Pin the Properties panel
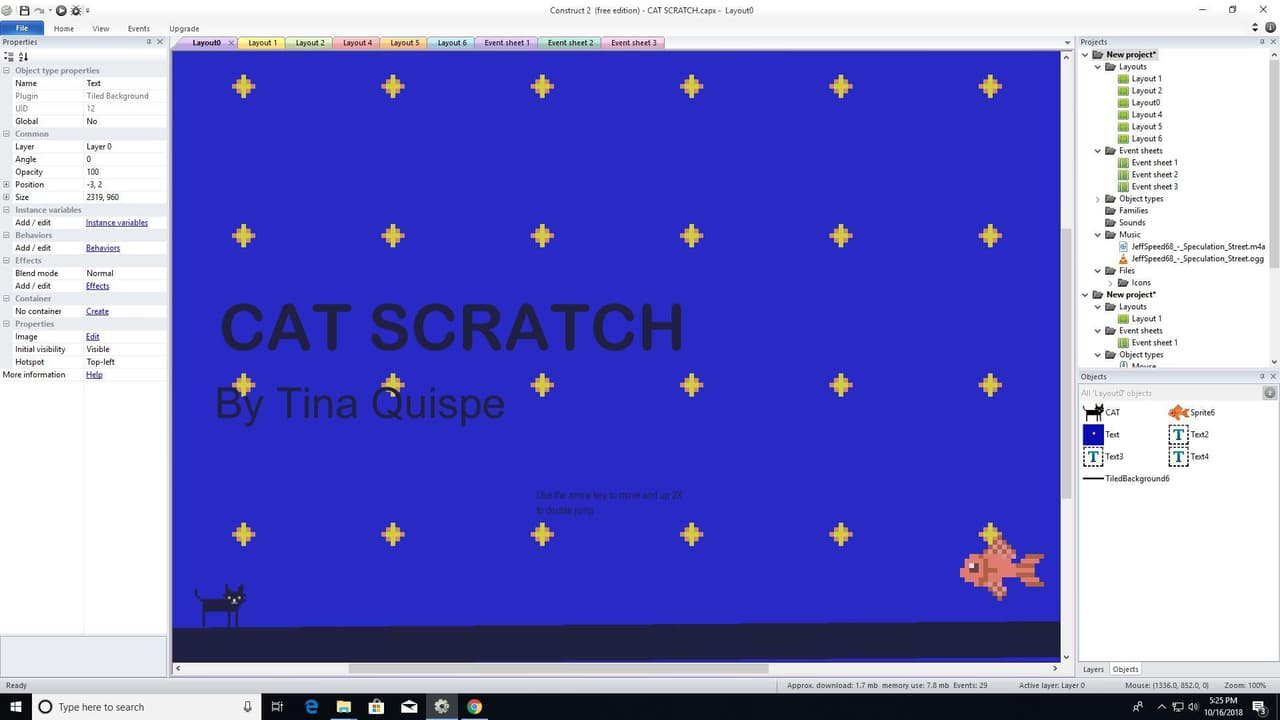 point(149,42)
